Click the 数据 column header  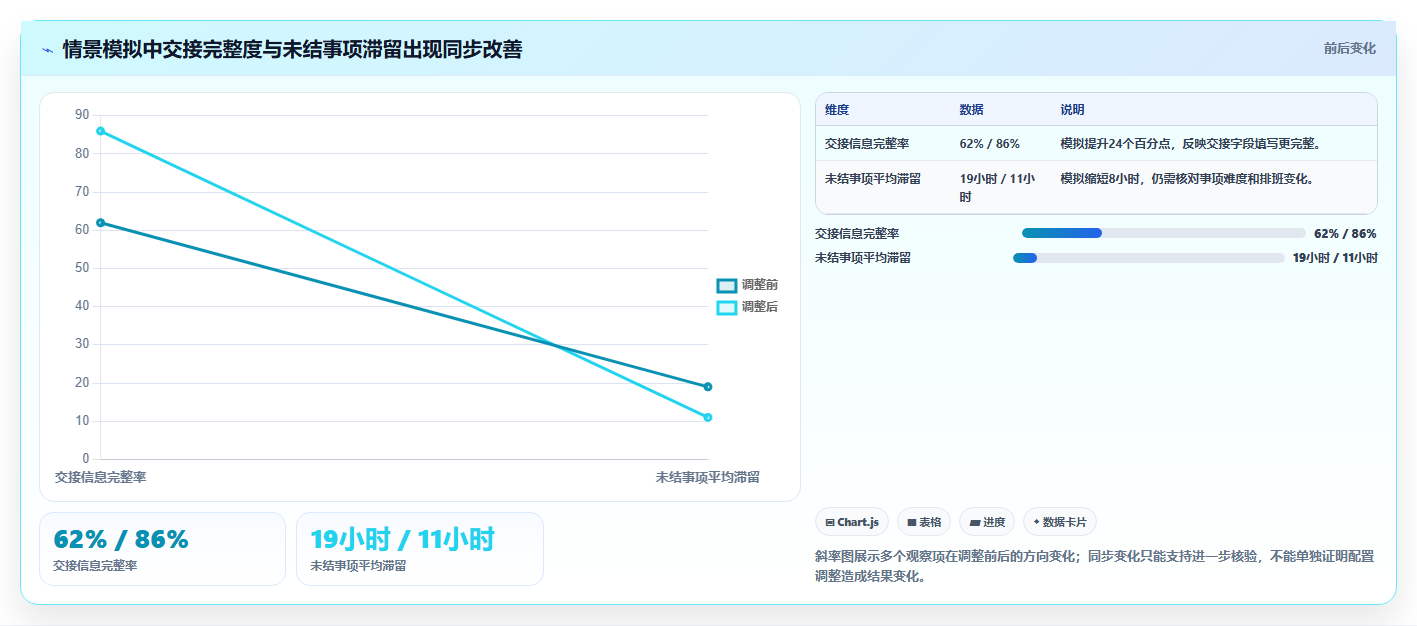click(x=971, y=110)
